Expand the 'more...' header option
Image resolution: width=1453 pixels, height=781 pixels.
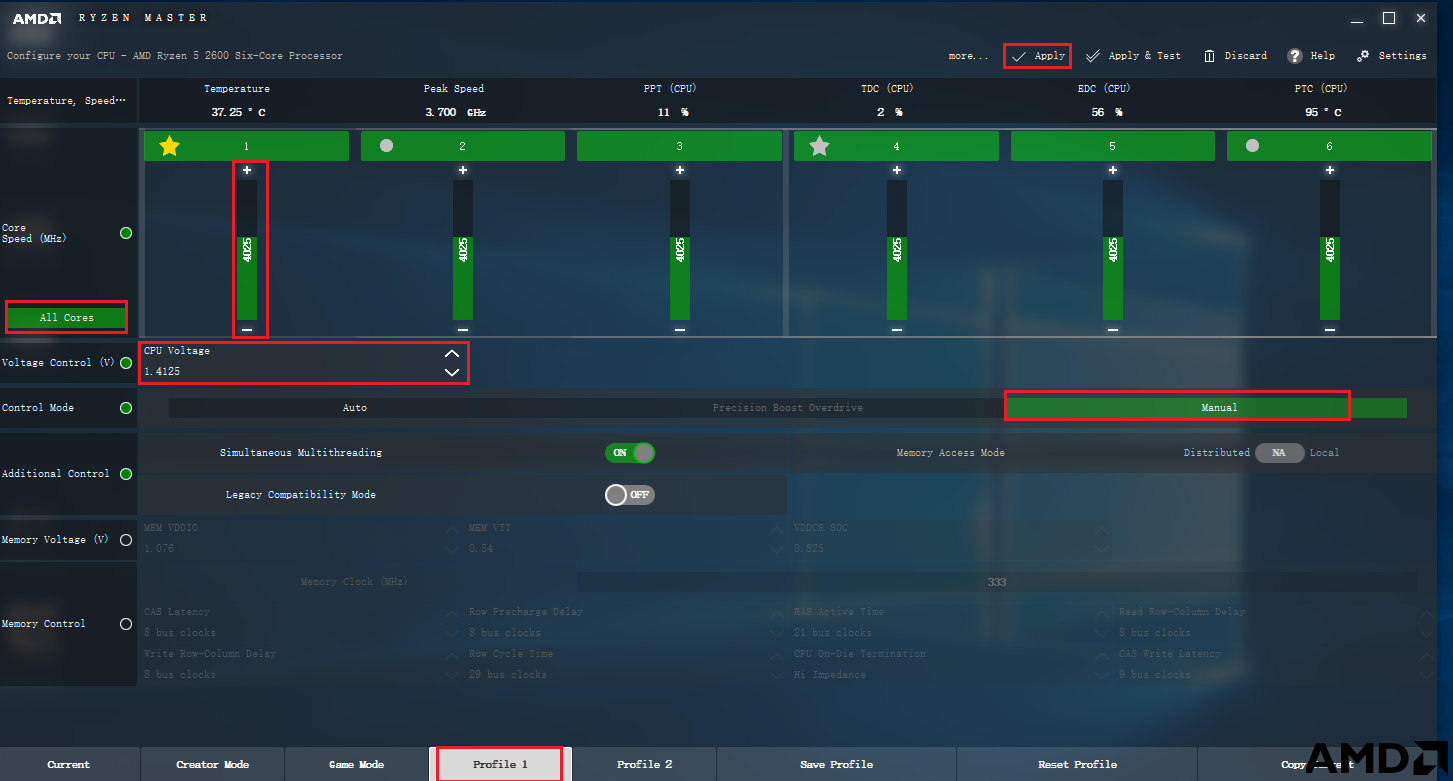click(968, 56)
